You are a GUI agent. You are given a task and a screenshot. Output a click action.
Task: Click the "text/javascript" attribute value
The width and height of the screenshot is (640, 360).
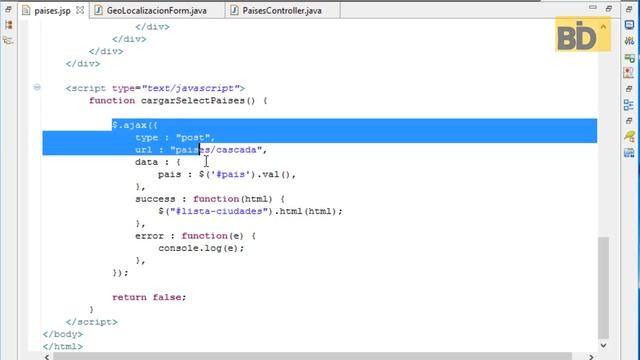pos(190,88)
